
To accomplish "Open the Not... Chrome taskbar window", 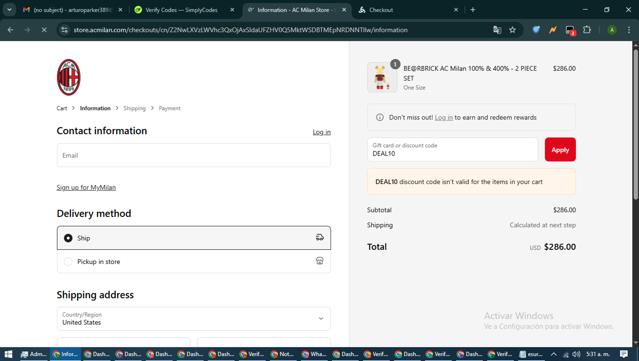I will [x=282, y=354].
